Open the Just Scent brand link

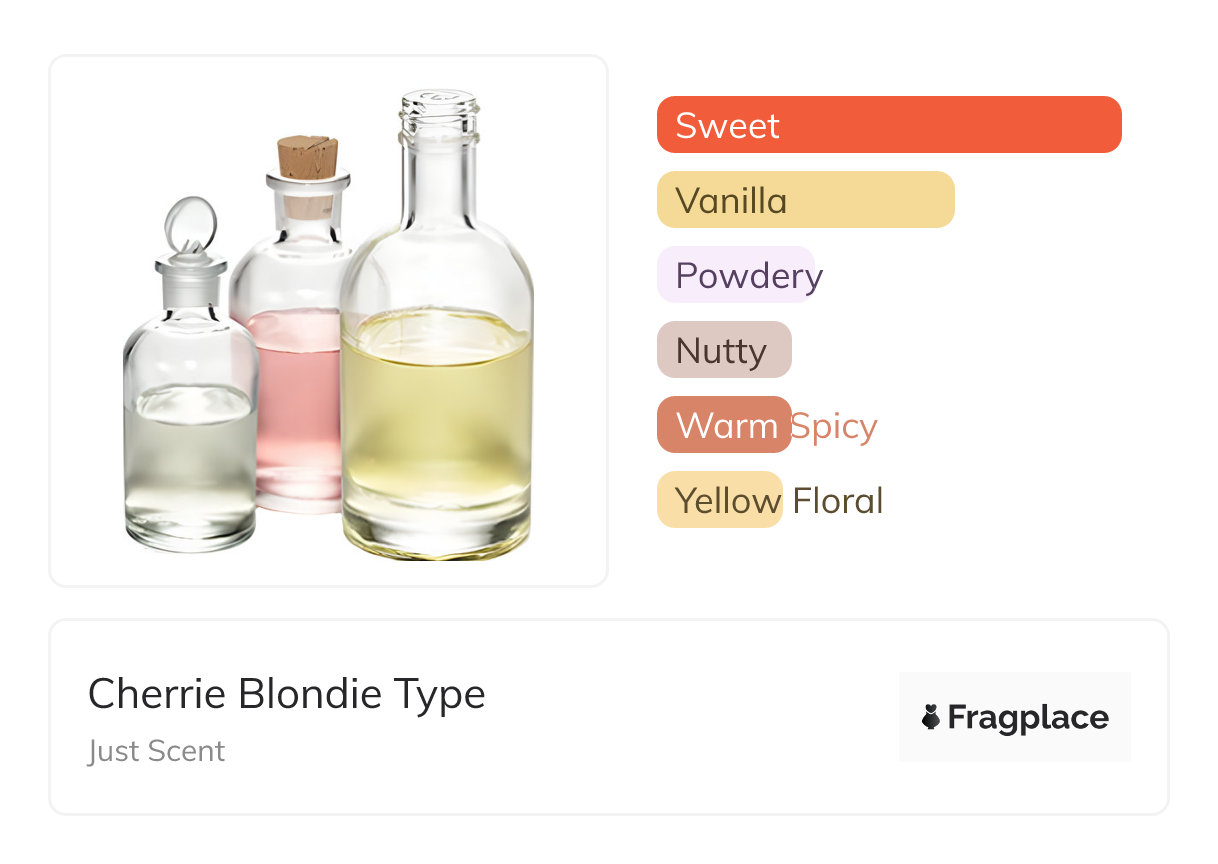coord(157,751)
